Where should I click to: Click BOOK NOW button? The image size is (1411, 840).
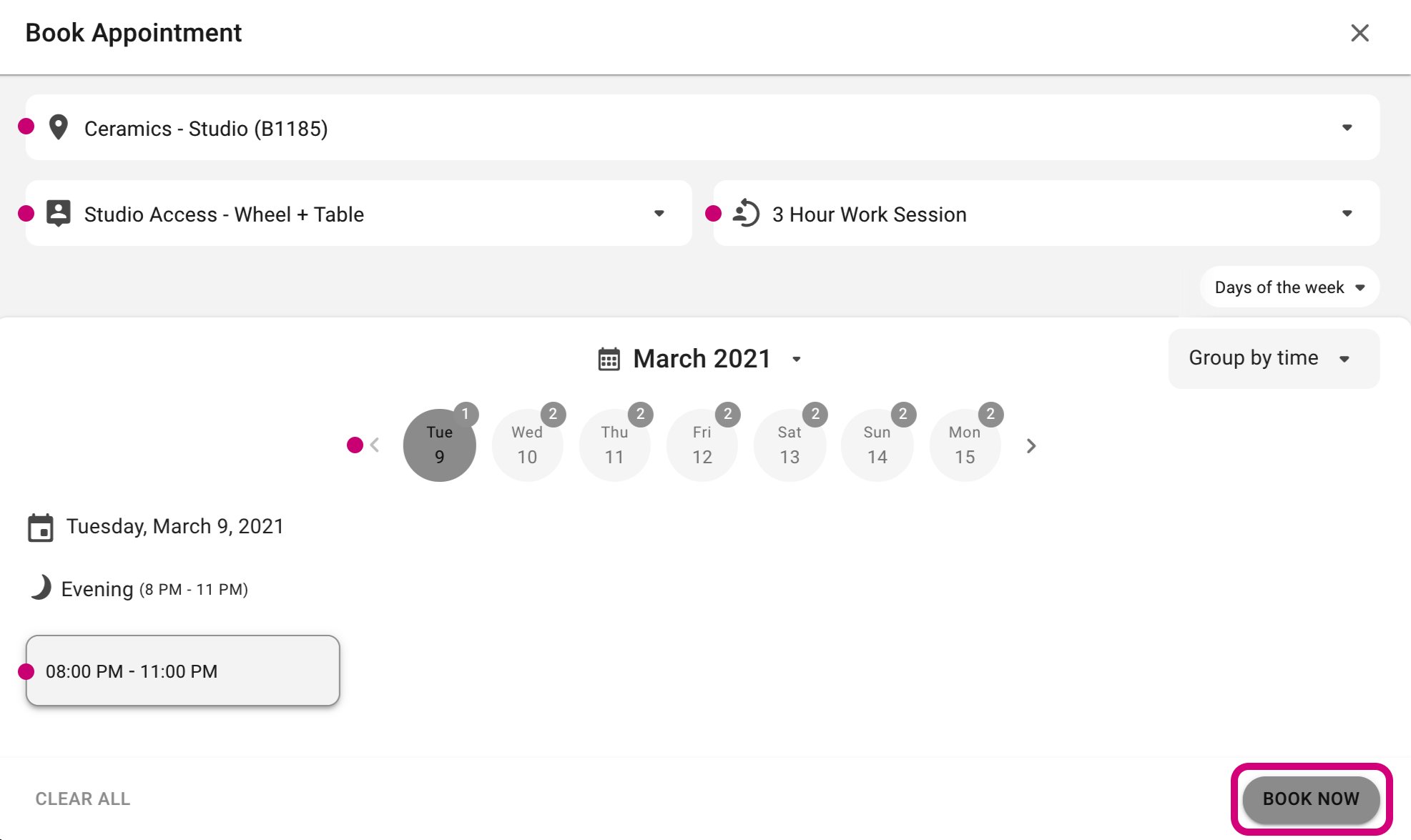pyautogui.click(x=1311, y=799)
